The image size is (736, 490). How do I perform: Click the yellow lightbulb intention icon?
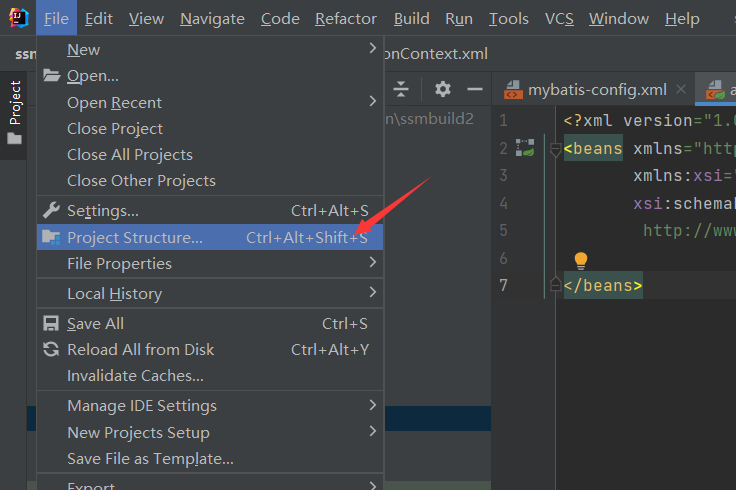coord(580,261)
